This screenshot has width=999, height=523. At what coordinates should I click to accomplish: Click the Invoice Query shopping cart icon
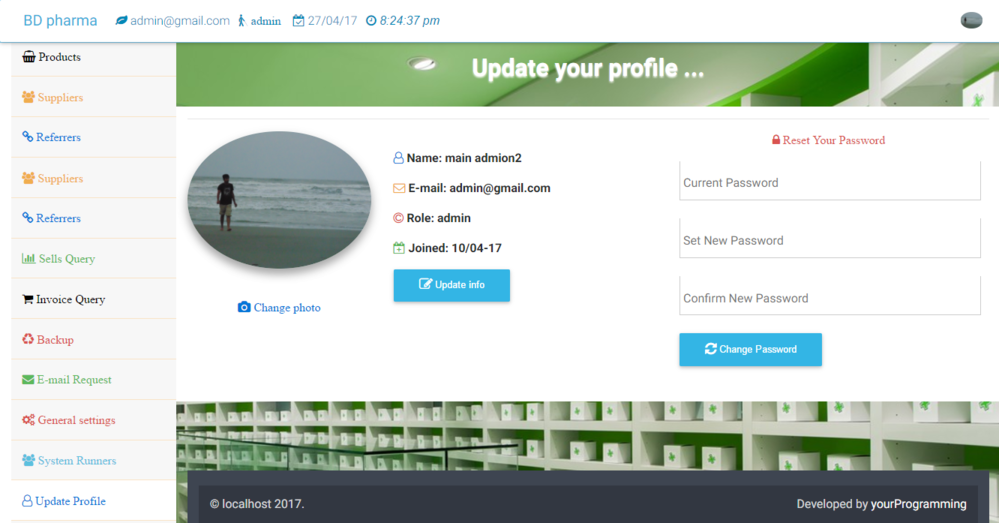[x=27, y=299]
